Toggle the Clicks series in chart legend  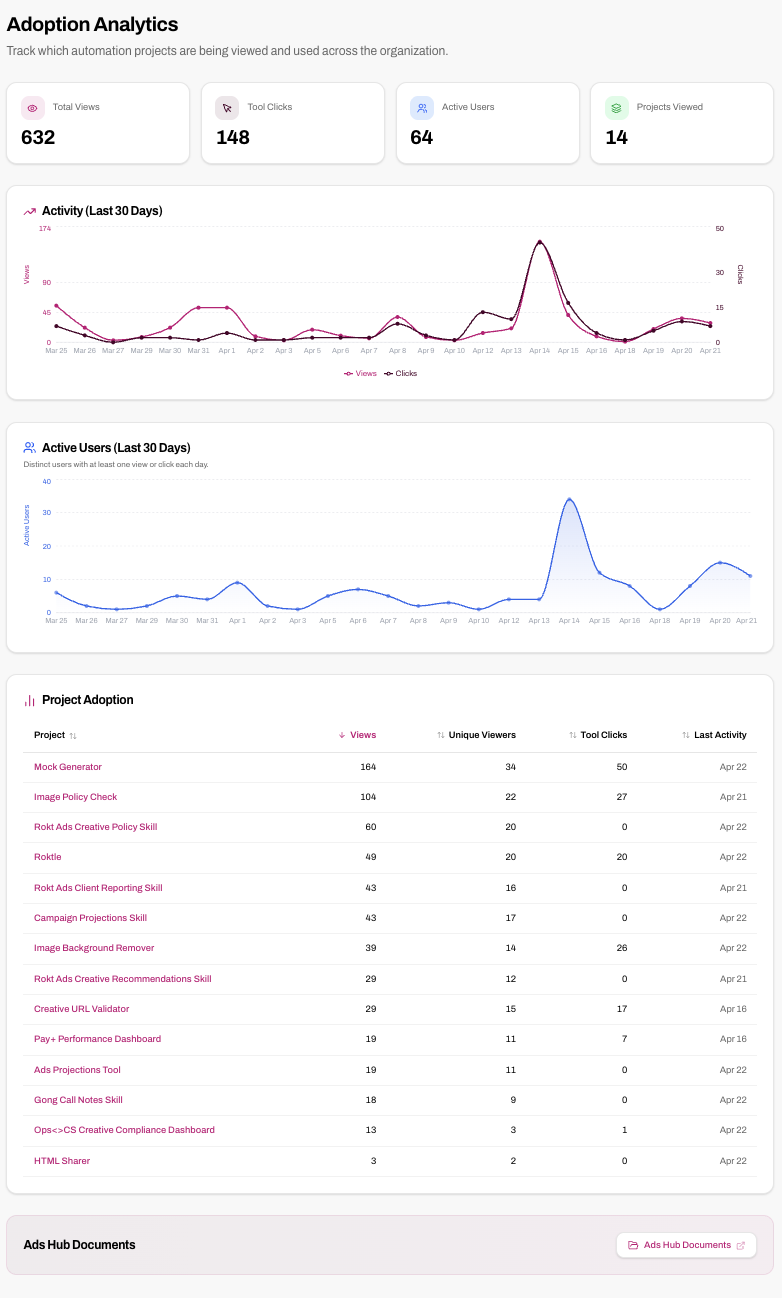click(400, 373)
